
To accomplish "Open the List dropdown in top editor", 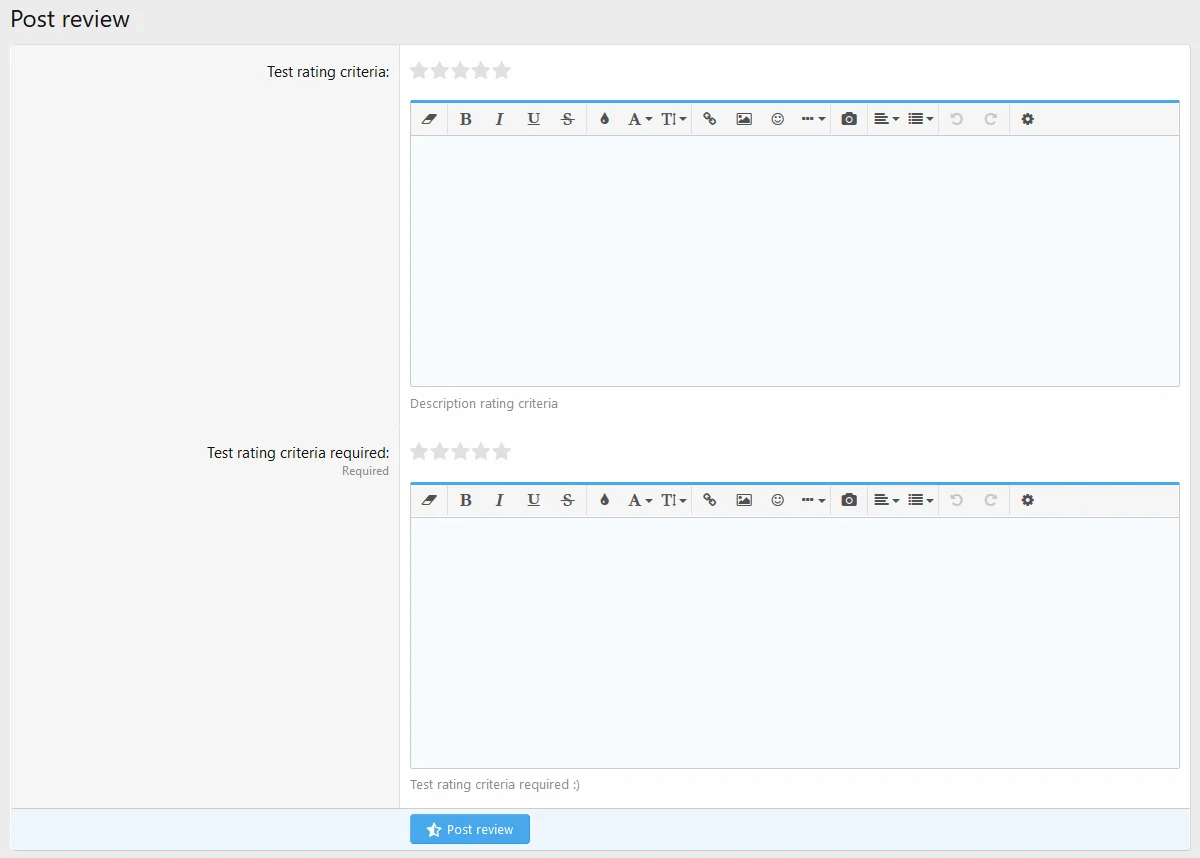I will (x=920, y=119).
